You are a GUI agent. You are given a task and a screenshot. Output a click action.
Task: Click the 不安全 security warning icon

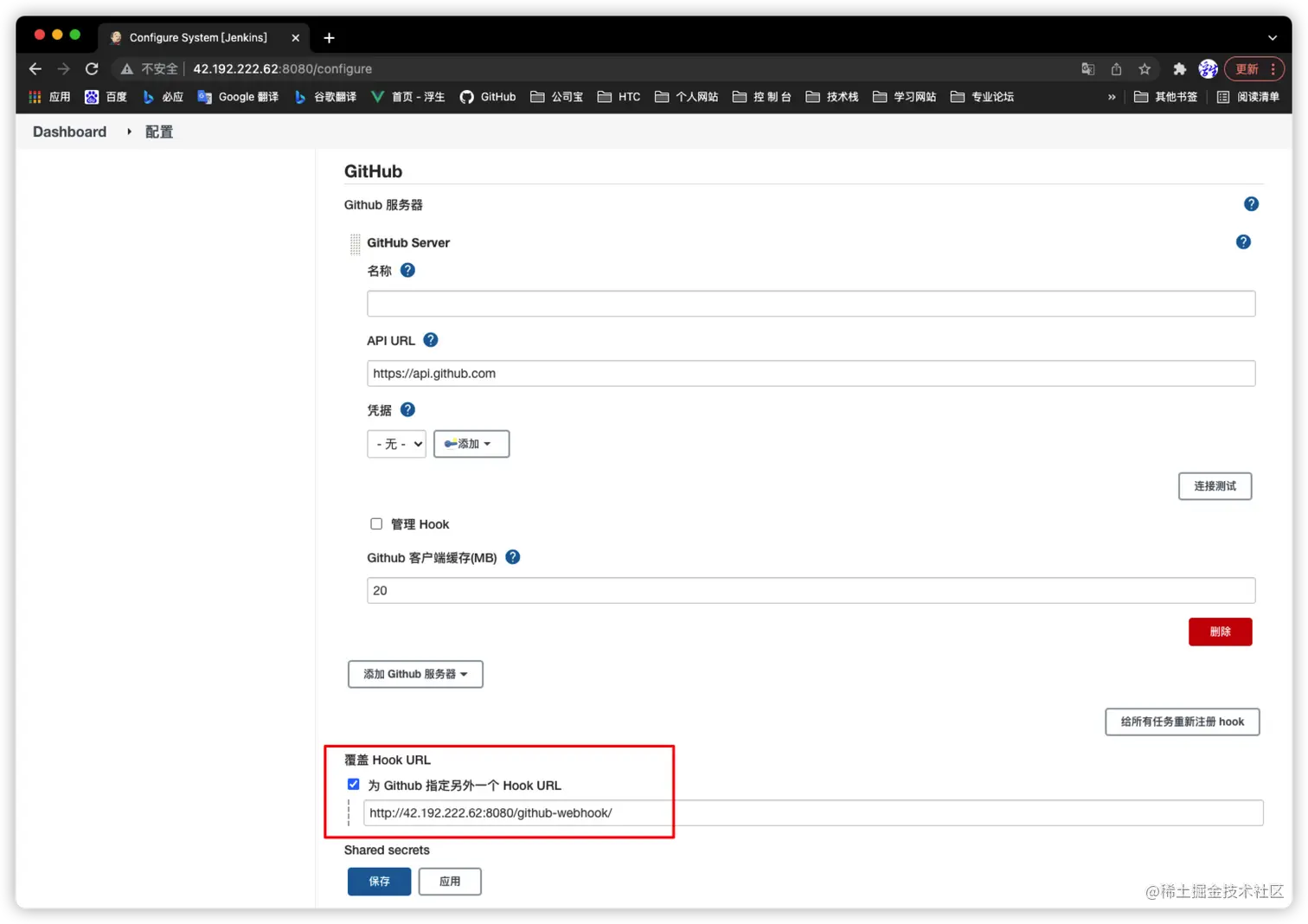point(127,69)
